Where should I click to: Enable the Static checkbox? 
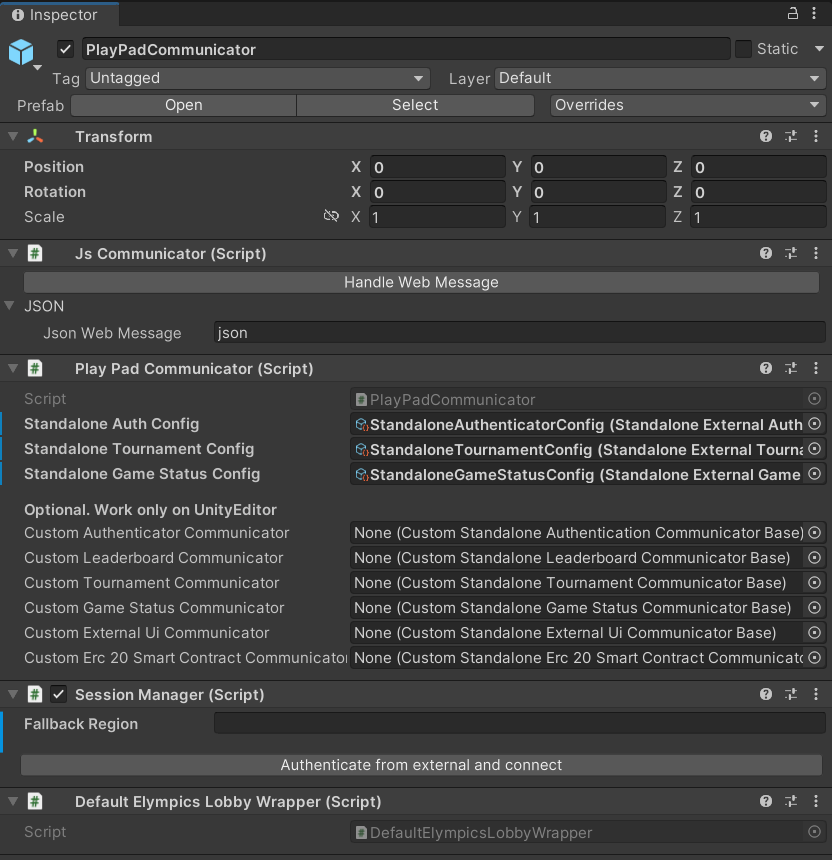(743, 49)
